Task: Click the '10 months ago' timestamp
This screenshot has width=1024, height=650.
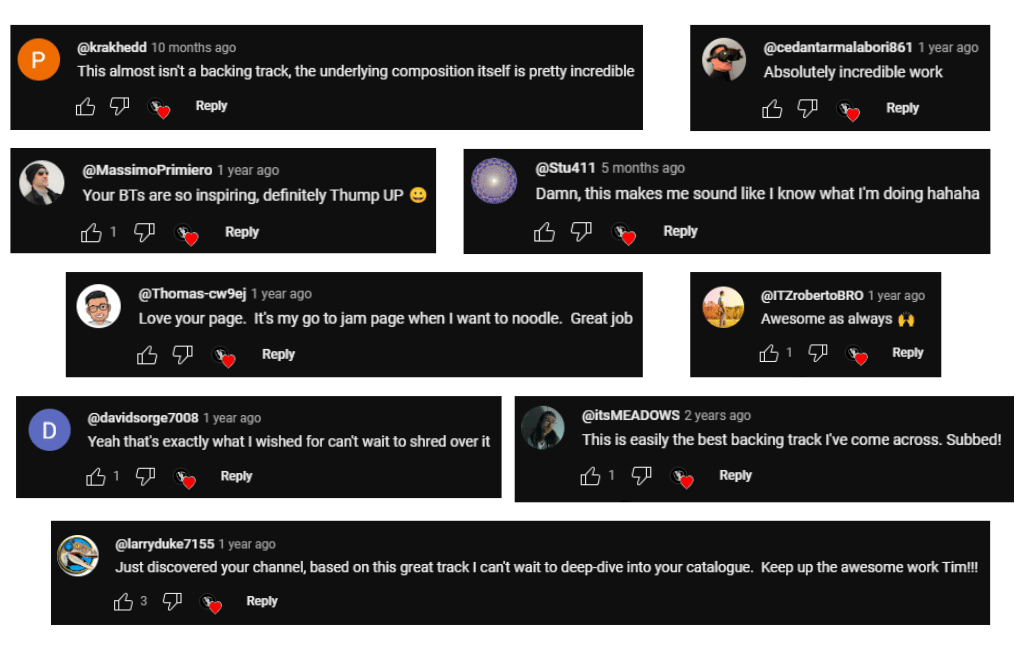Action: [194, 48]
